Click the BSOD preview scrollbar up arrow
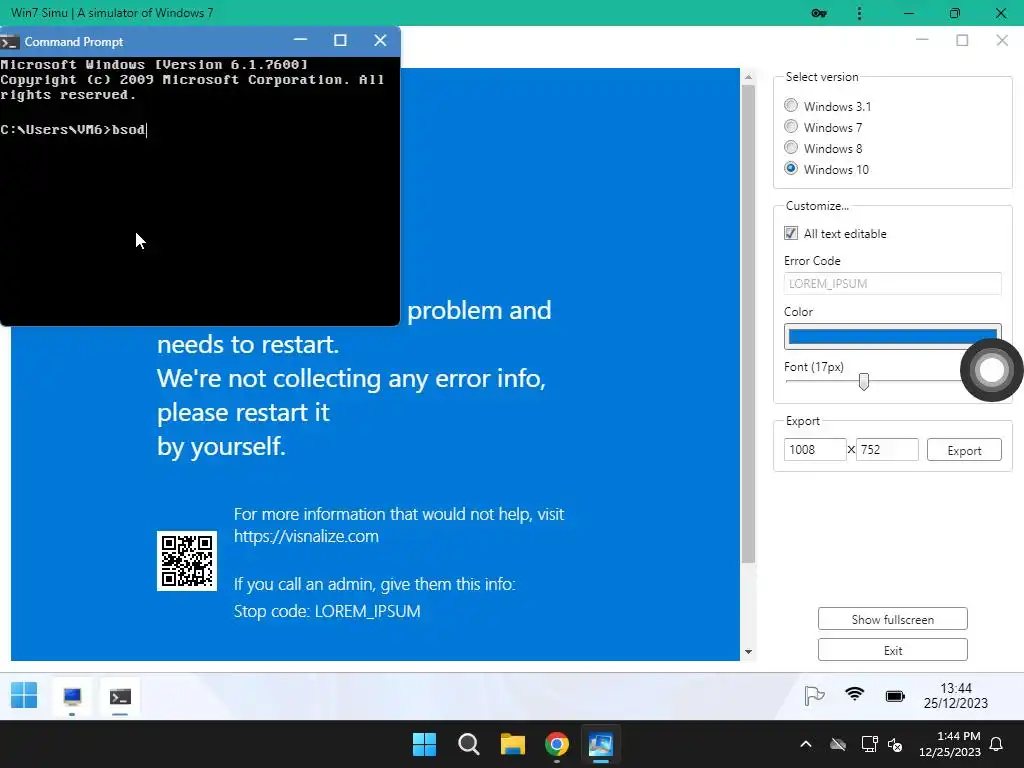The width and height of the screenshot is (1024, 768). click(x=748, y=77)
